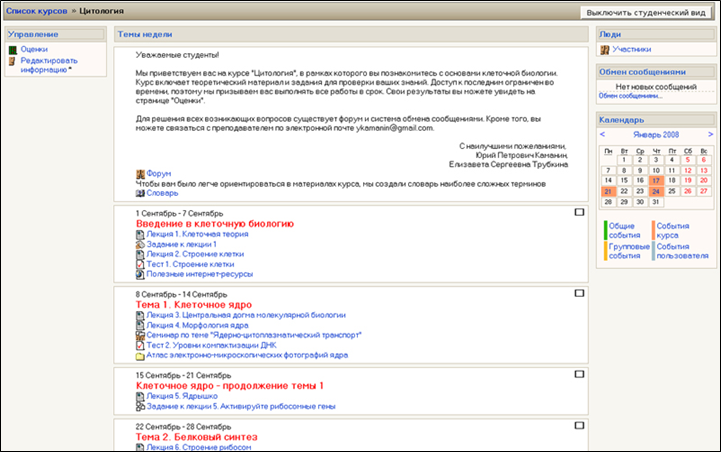Open Тест 1. Строение клетки

[x=190, y=264]
